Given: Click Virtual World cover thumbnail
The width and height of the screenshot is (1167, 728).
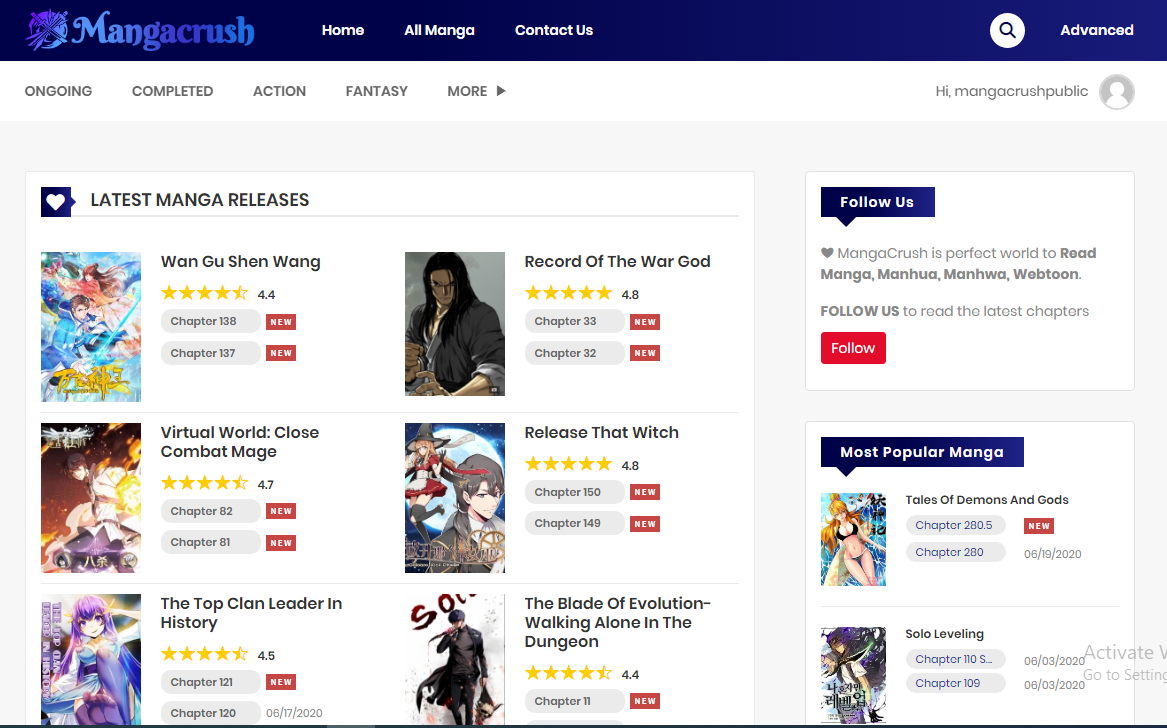Looking at the screenshot, I should 91,498.
